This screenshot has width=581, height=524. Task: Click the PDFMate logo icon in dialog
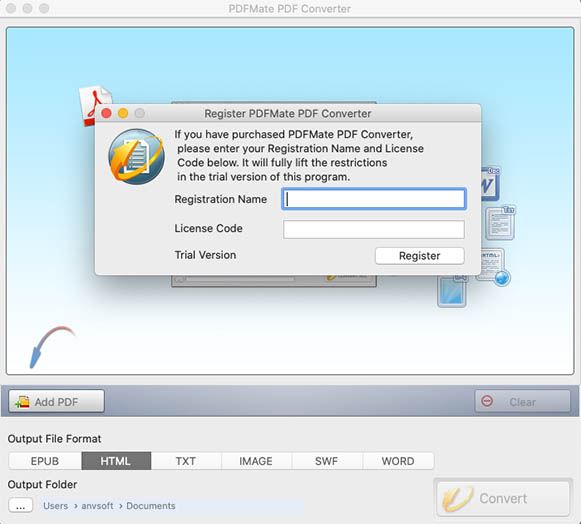point(136,157)
